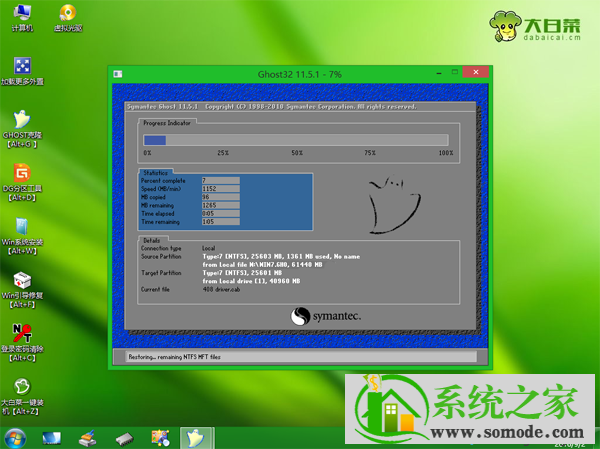Click the Symantec logo
Viewport: 600px width, 449px height.
pyautogui.click(x=326, y=316)
